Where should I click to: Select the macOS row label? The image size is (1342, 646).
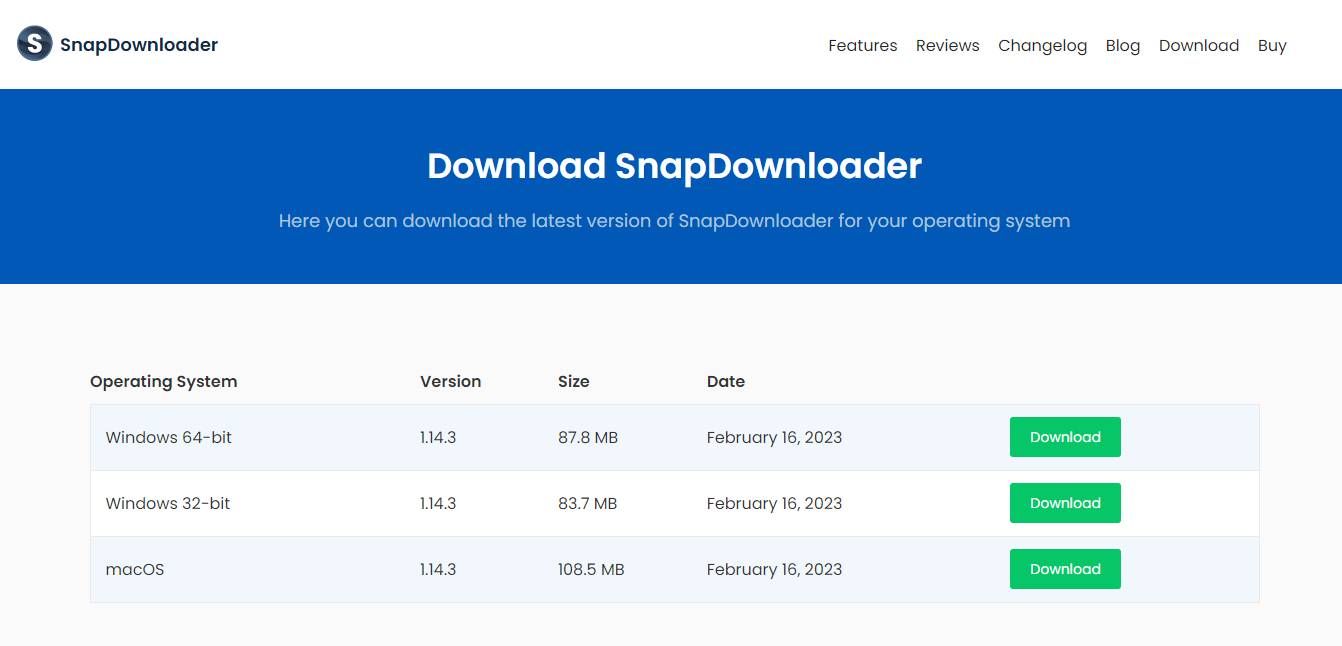(x=135, y=569)
